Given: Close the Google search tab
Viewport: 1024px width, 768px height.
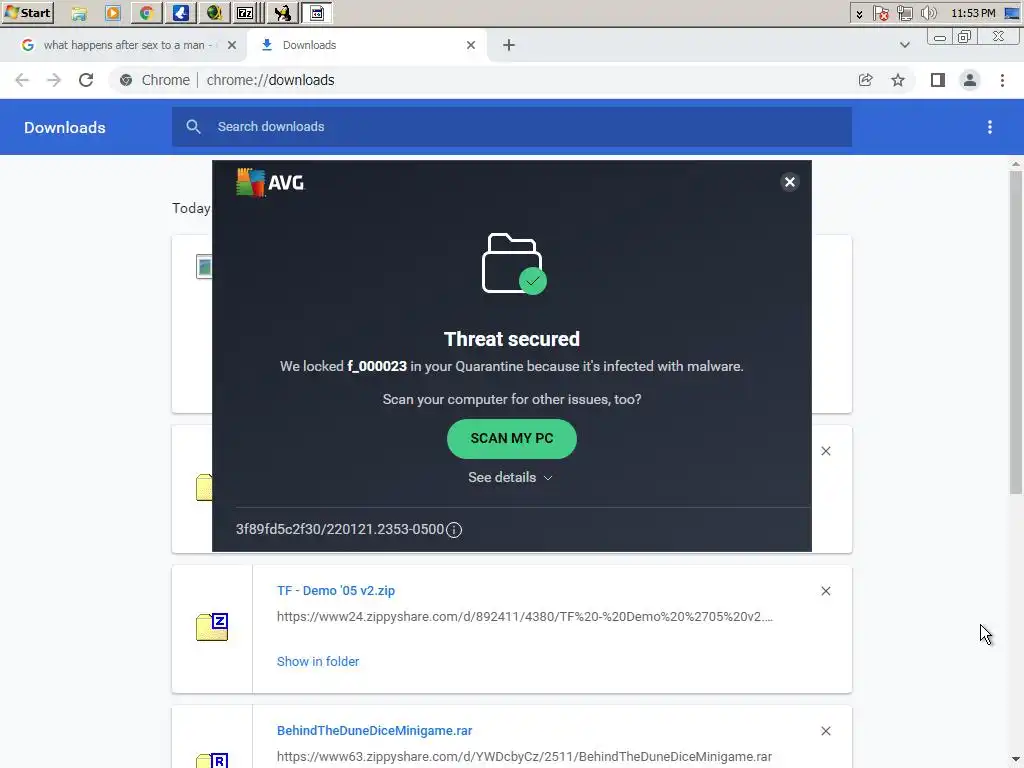Looking at the screenshot, I should tap(232, 45).
